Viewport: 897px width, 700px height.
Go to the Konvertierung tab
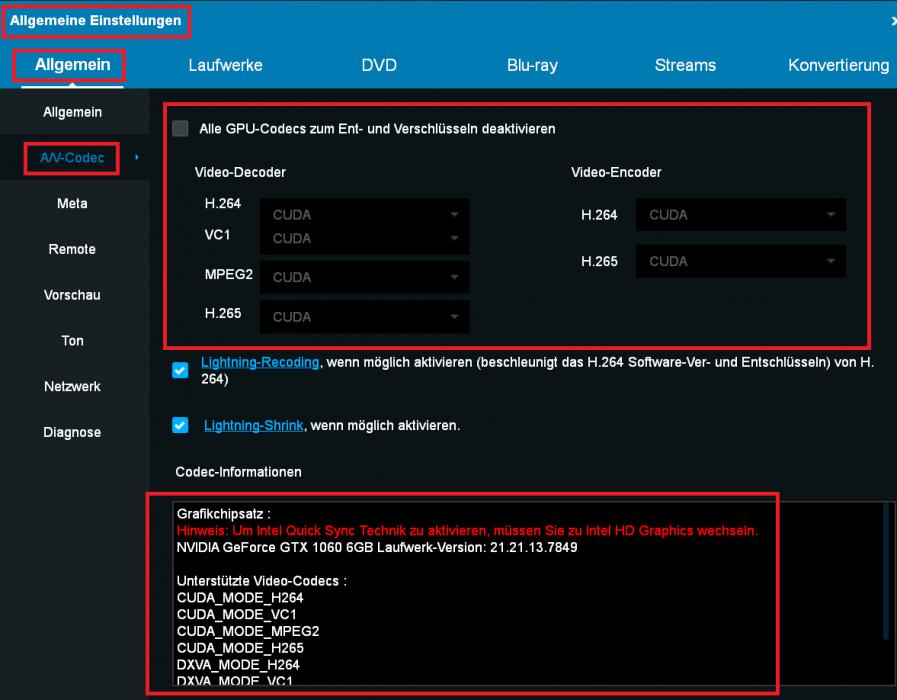pos(838,65)
